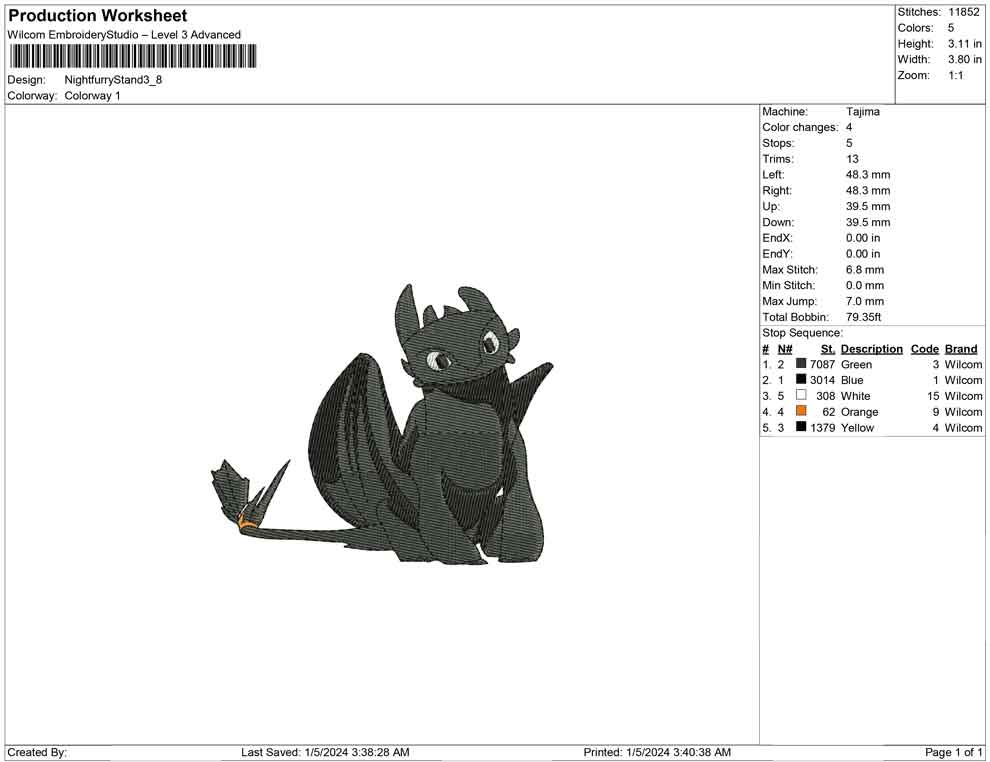This screenshot has height=762, width=990.
Task: Click the Stops value 5
Action: (x=849, y=143)
